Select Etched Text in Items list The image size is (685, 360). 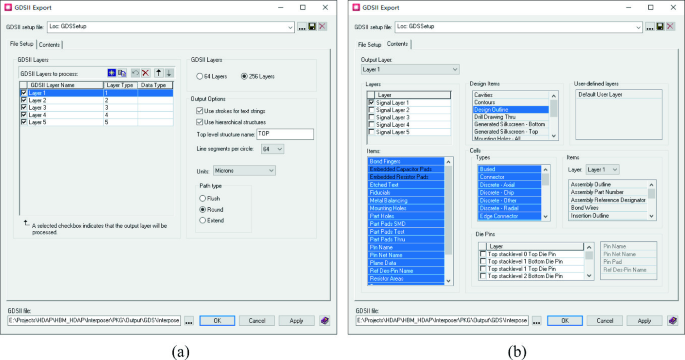click(406, 185)
